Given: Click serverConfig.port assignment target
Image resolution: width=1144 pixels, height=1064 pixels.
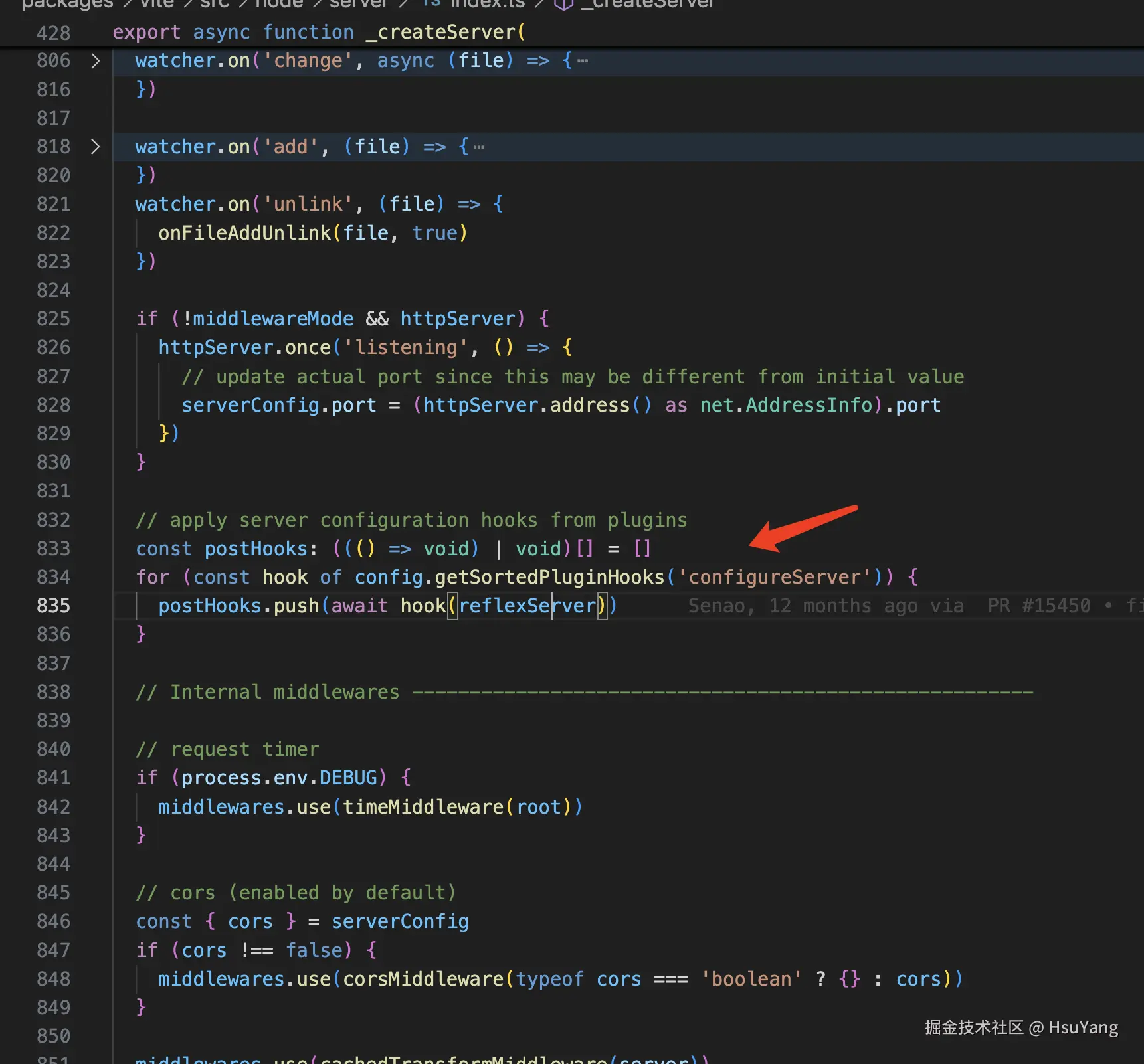Looking at the screenshot, I should pos(279,405).
